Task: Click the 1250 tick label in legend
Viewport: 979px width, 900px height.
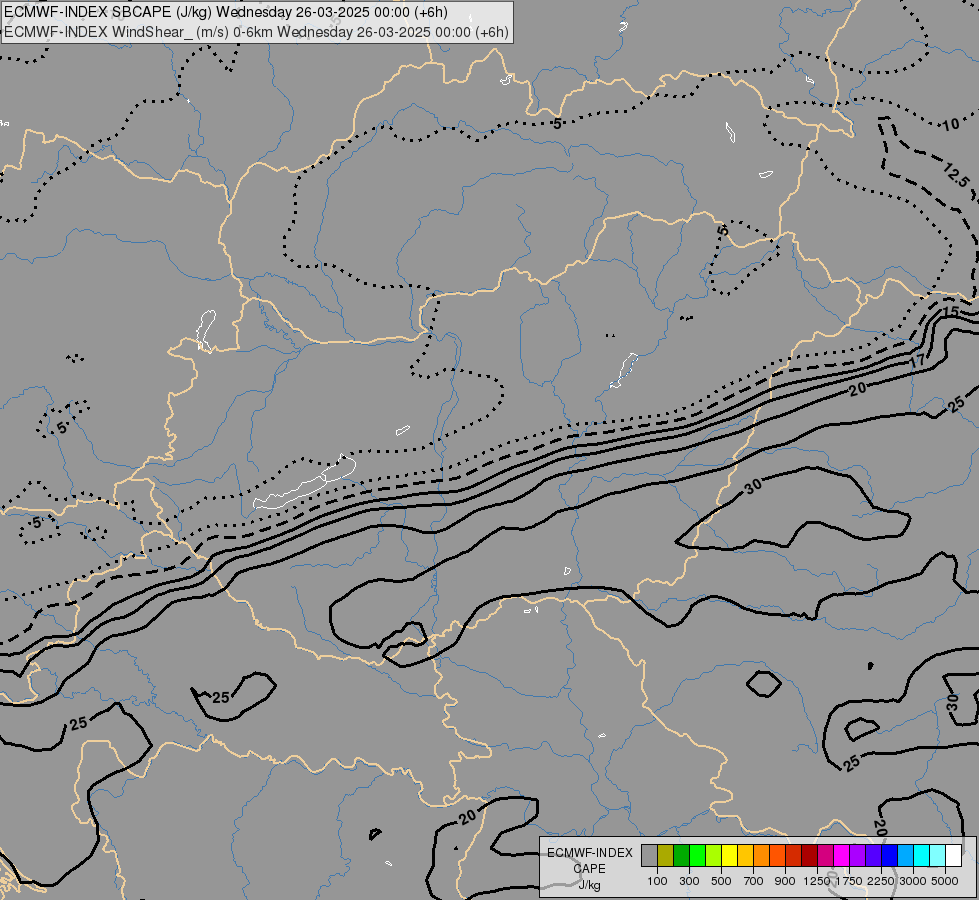Action: pos(817,881)
